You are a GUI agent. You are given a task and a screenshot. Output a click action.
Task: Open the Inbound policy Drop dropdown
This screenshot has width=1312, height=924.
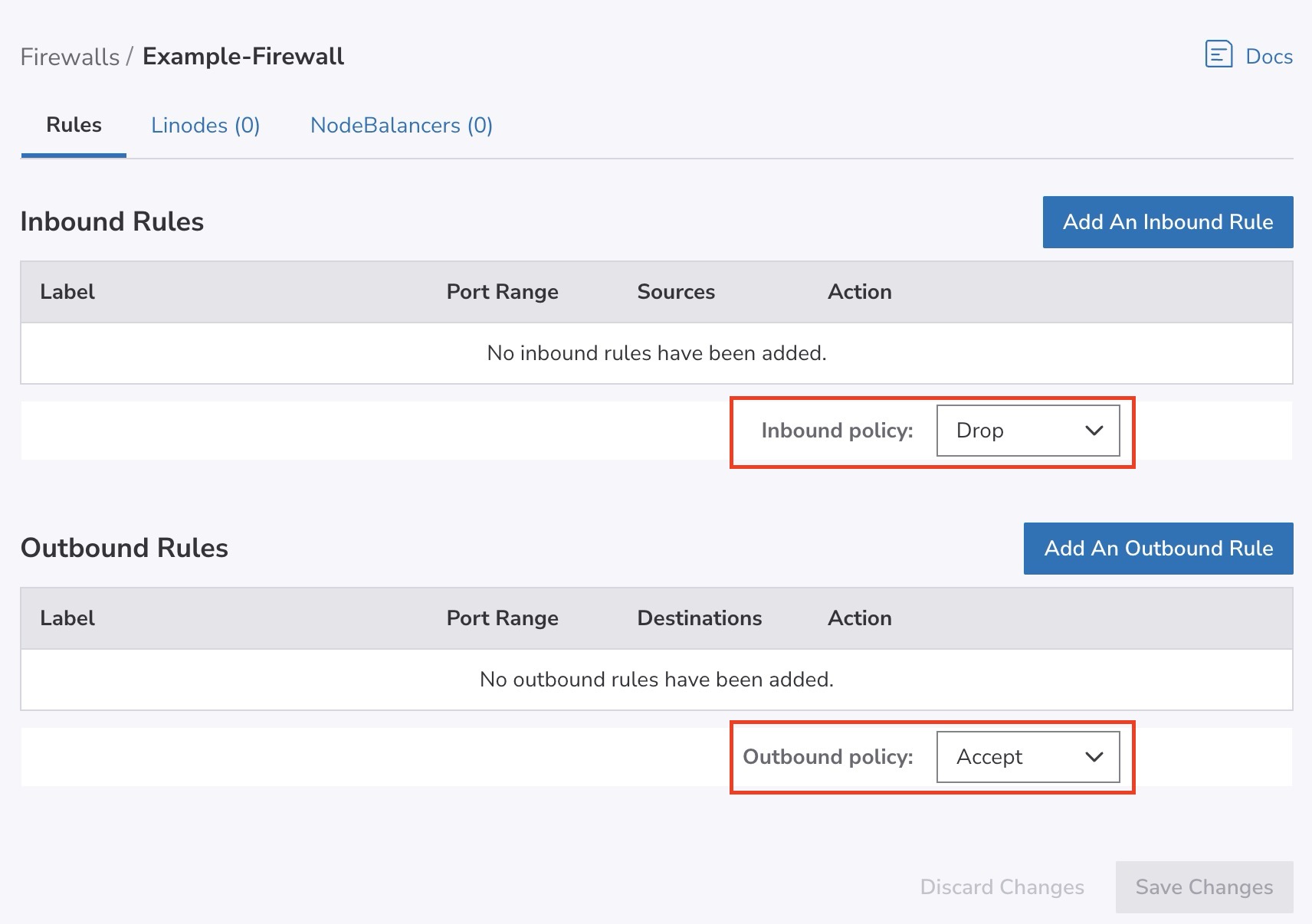pyautogui.click(x=1012, y=431)
